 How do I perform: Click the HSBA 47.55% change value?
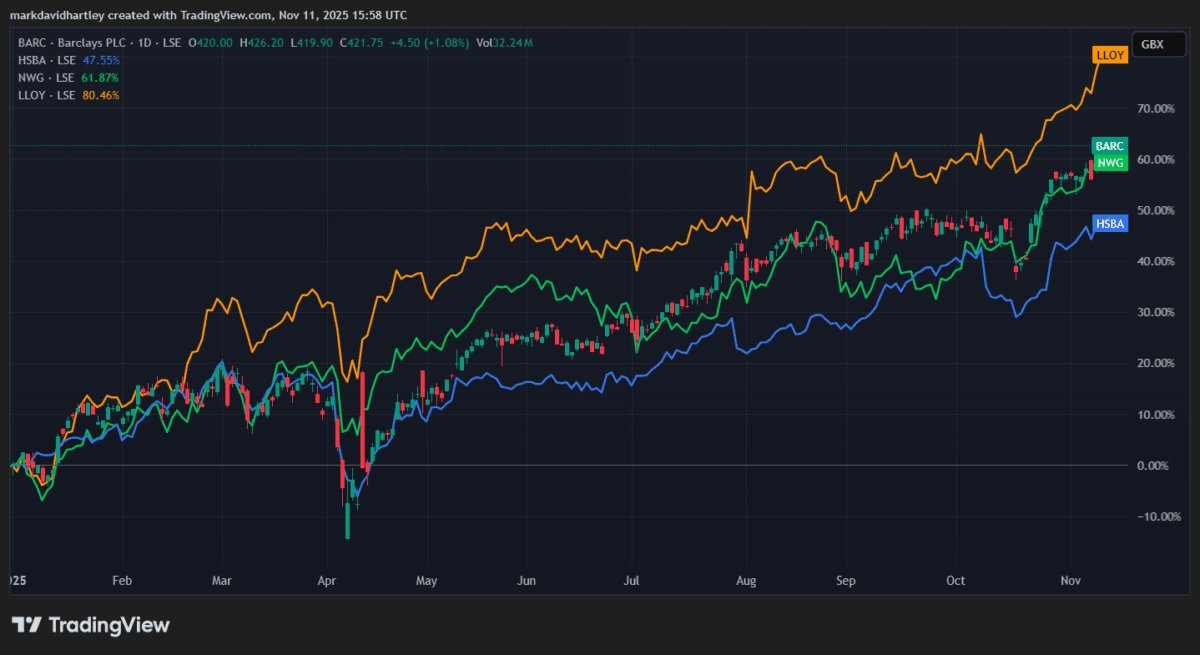coord(100,60)
